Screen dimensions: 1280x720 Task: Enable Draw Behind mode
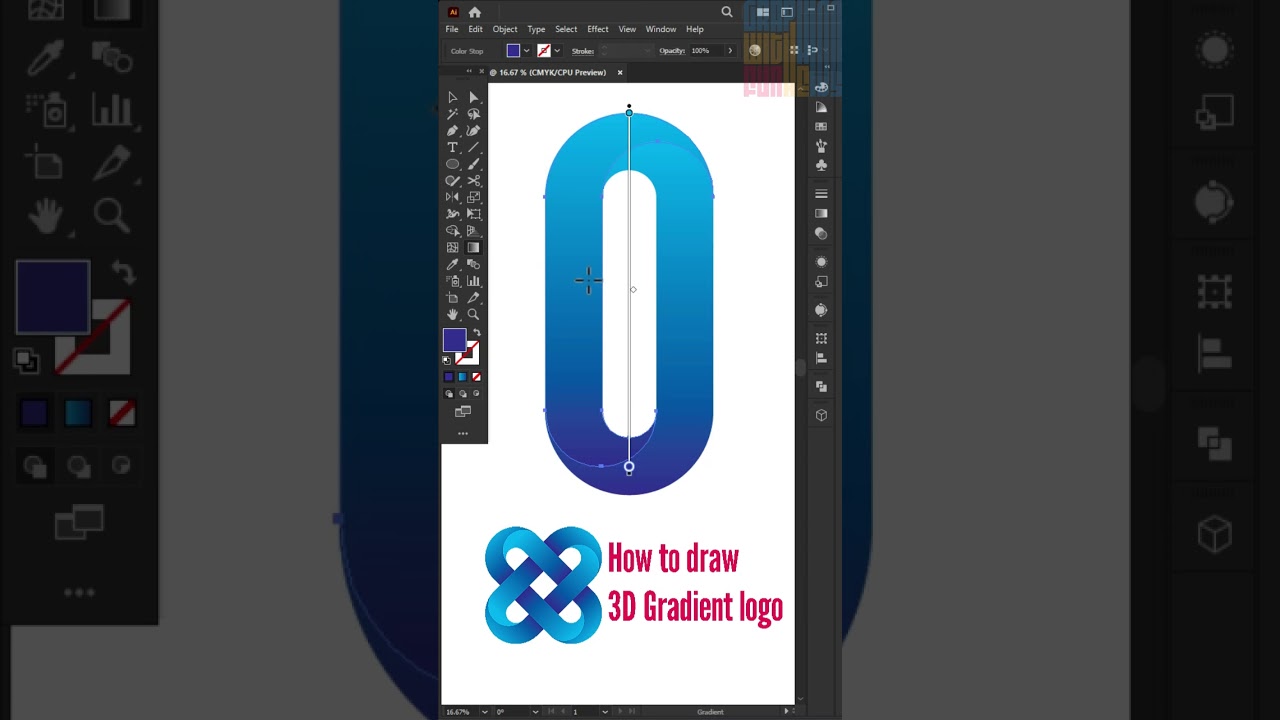462,394
